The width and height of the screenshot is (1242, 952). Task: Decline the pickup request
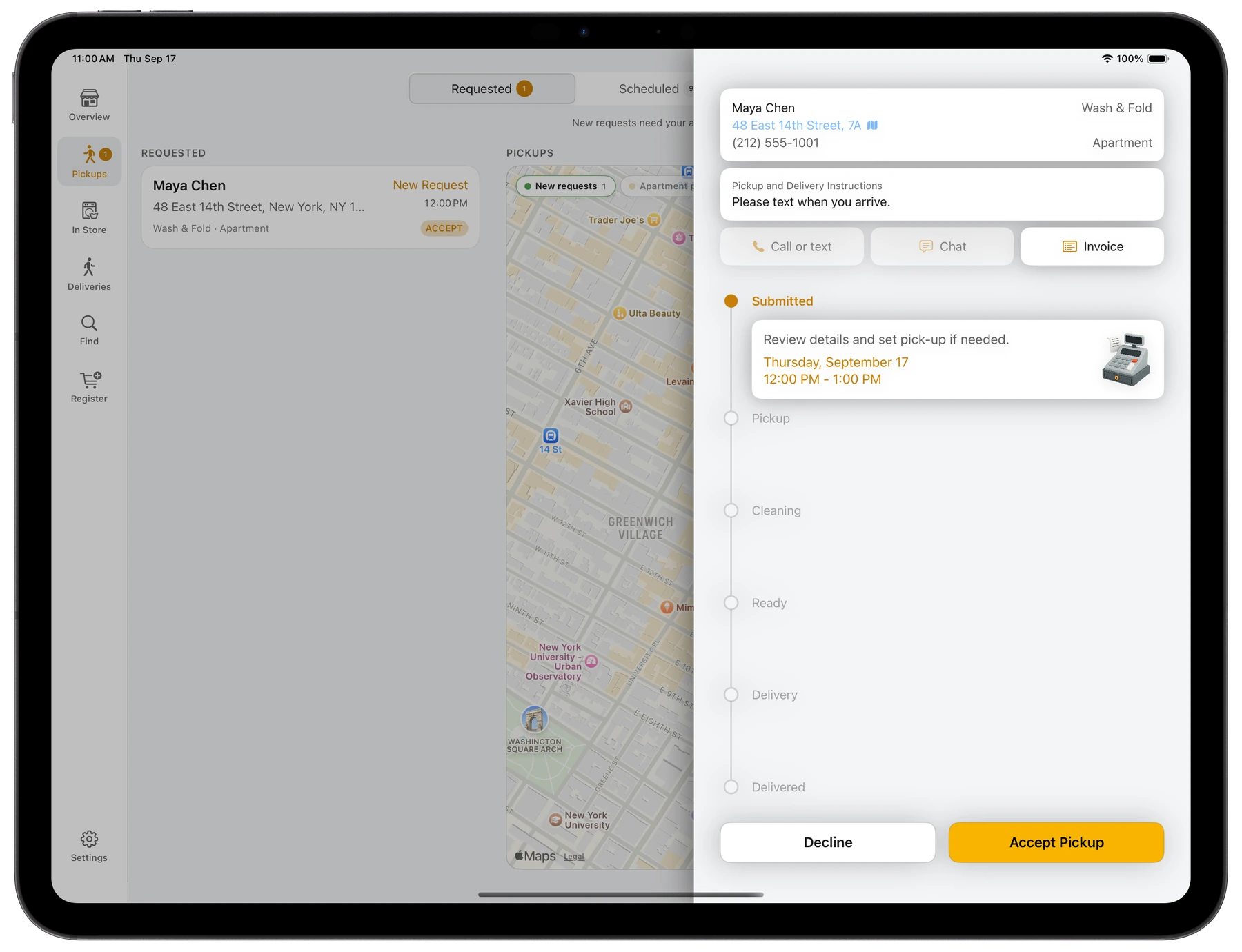coord(827,842)
